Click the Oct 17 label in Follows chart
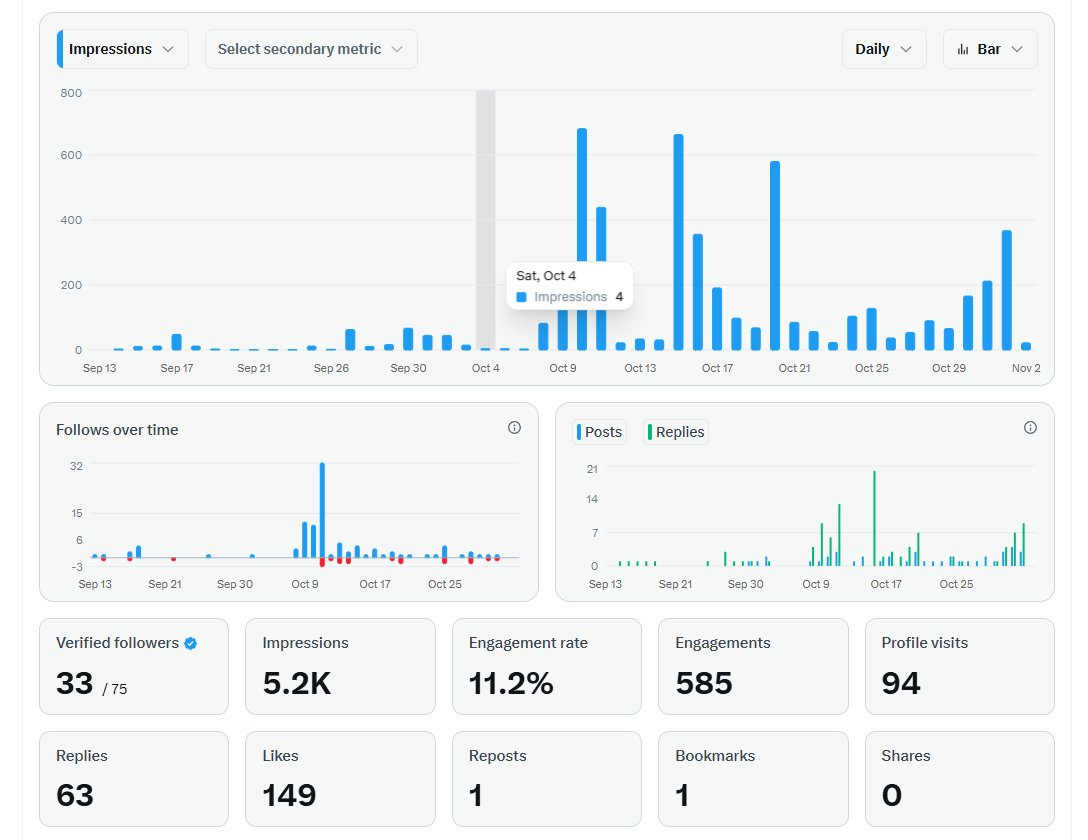 coord(375,584)
